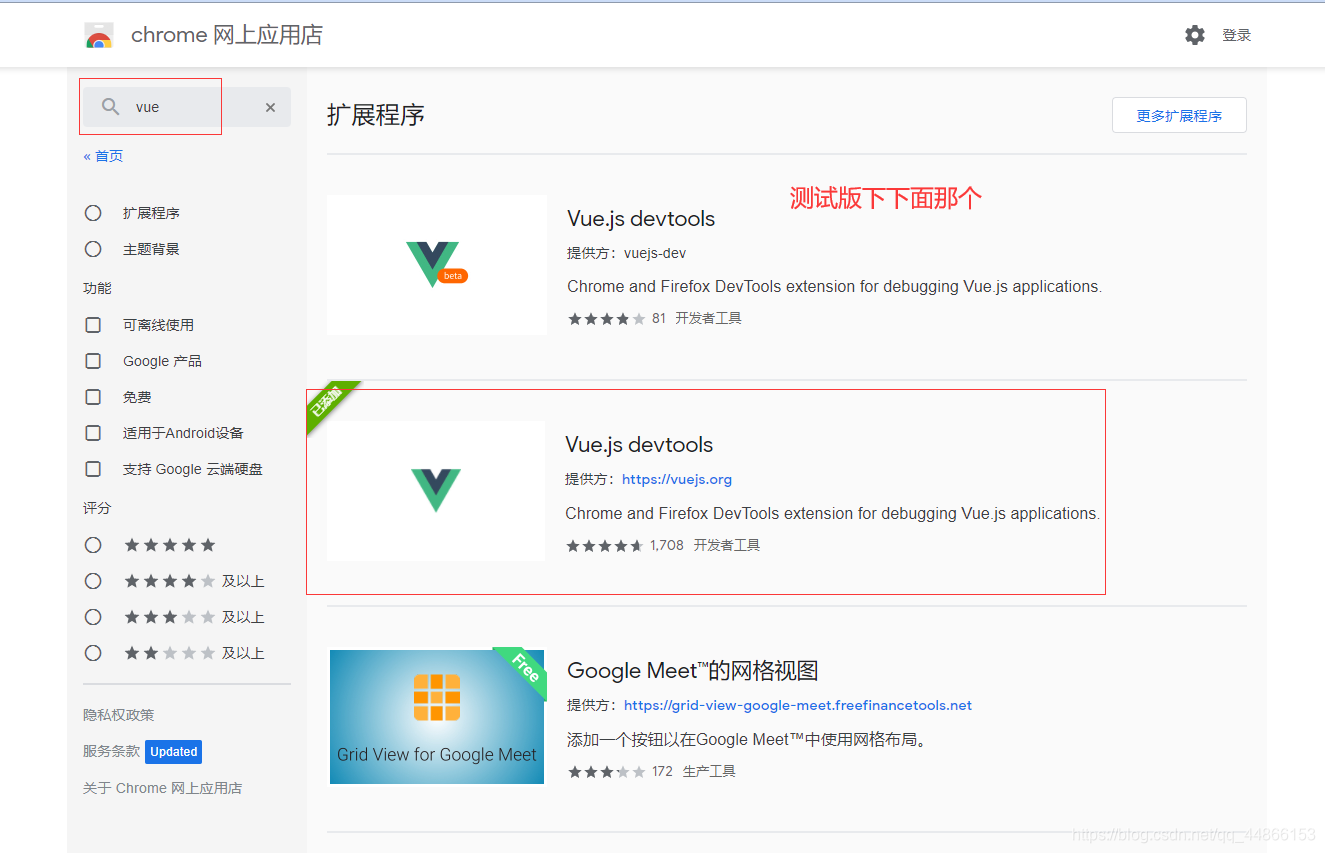Screen dimensions: 1325x853
Task: Select the five-star rating radio button
Action: (93, 545)
